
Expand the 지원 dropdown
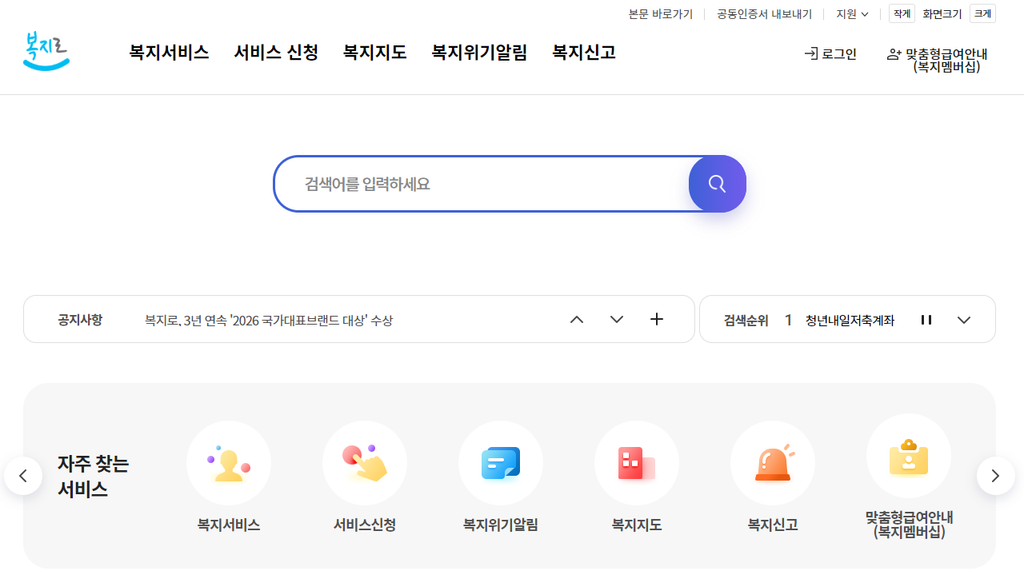pos(852,14)
